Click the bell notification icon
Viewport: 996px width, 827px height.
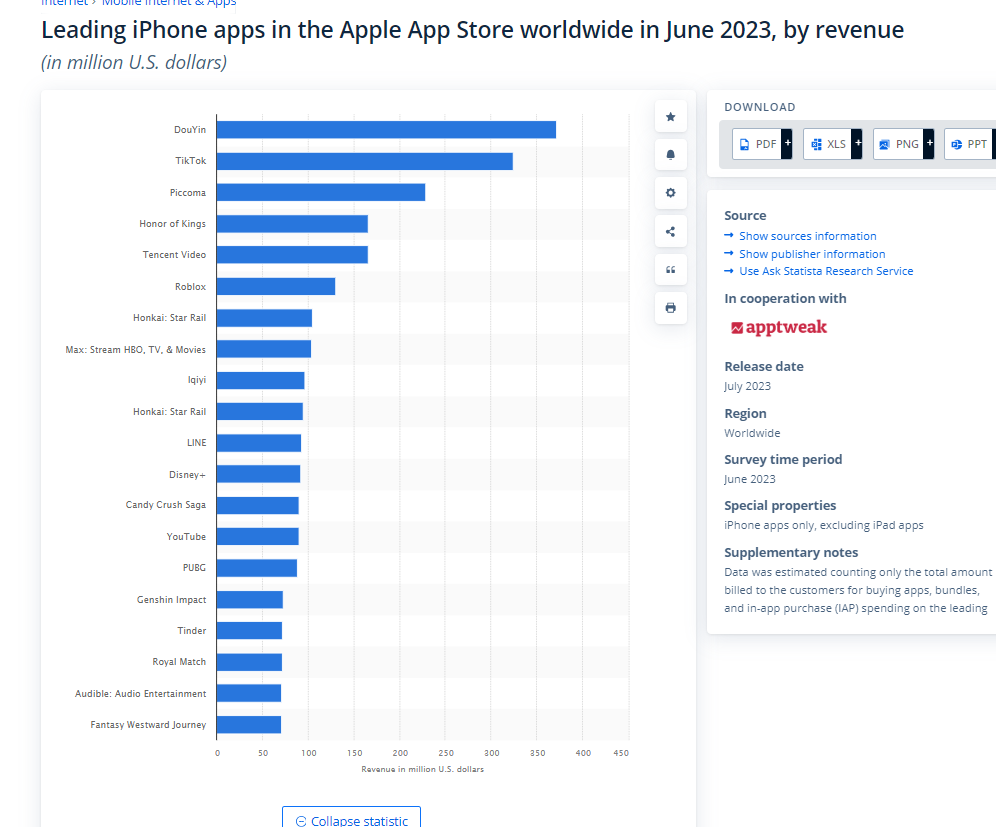click(x=670, y=155)
